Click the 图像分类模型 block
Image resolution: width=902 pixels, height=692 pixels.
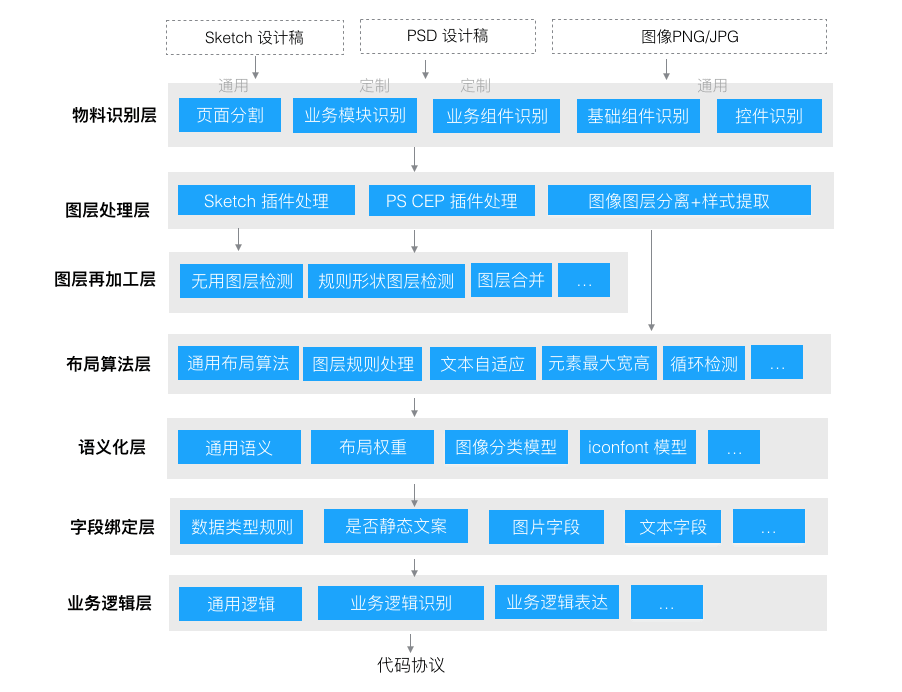pyautogui.click(x=506, y=447)
